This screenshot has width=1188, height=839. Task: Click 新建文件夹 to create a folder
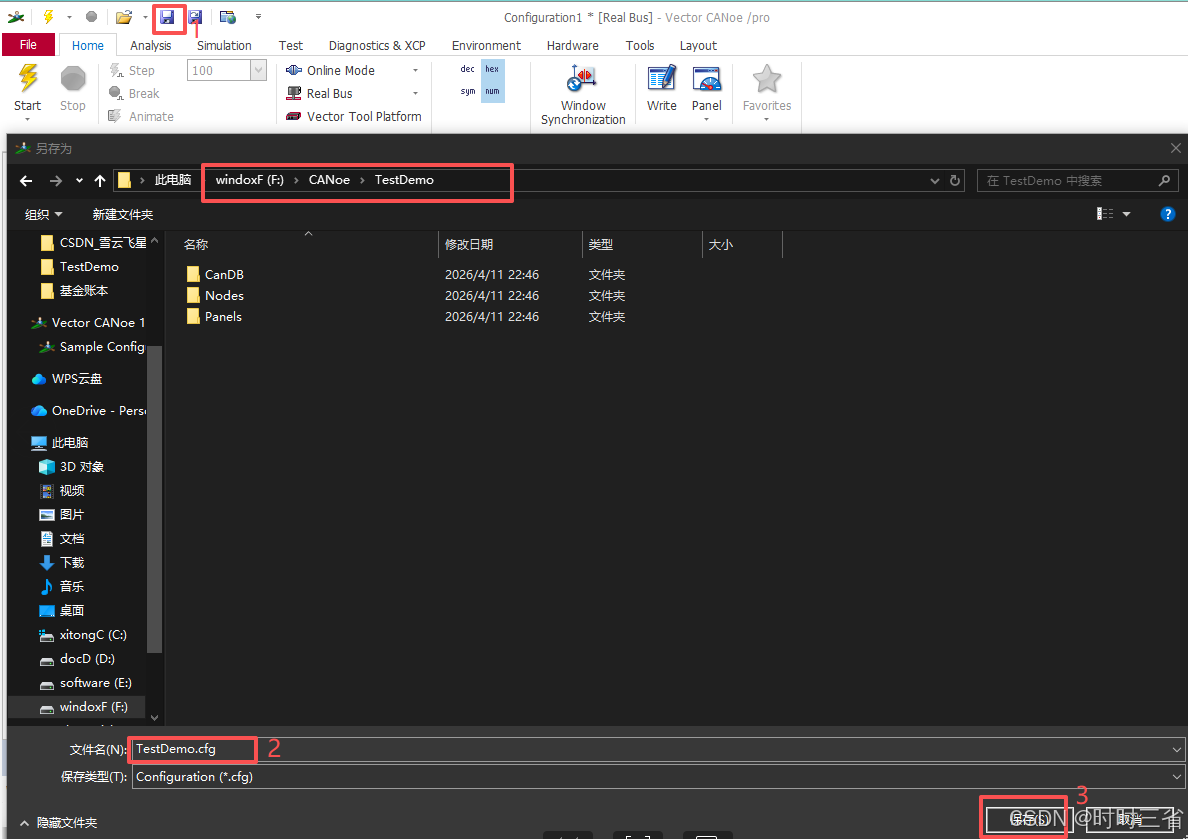tap(123, 214)
